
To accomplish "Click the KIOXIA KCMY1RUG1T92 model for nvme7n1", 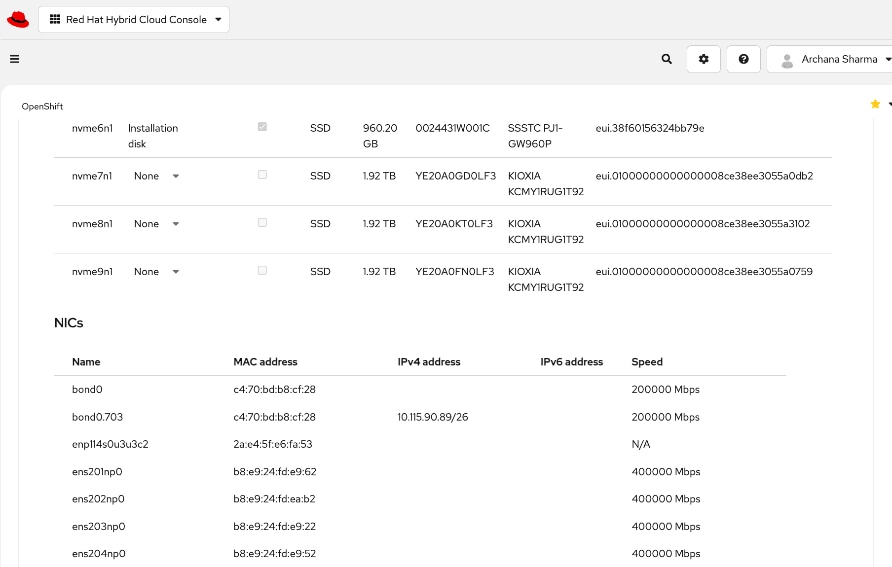I will pyautogui.click(x=546, y=184).
